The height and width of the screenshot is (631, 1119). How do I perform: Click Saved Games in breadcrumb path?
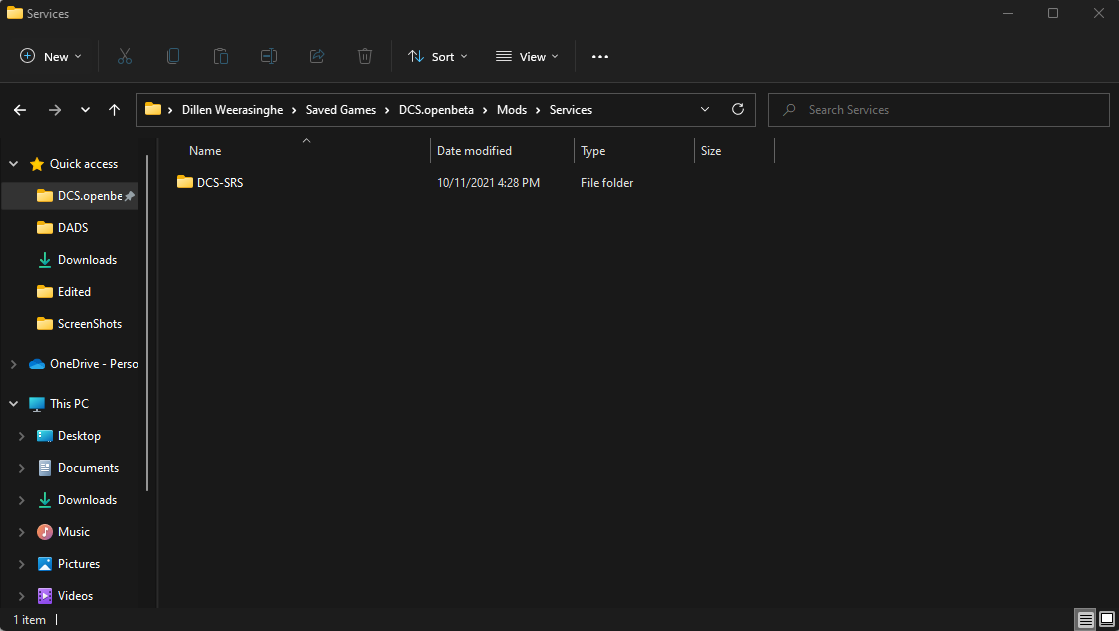click(340, 110)
